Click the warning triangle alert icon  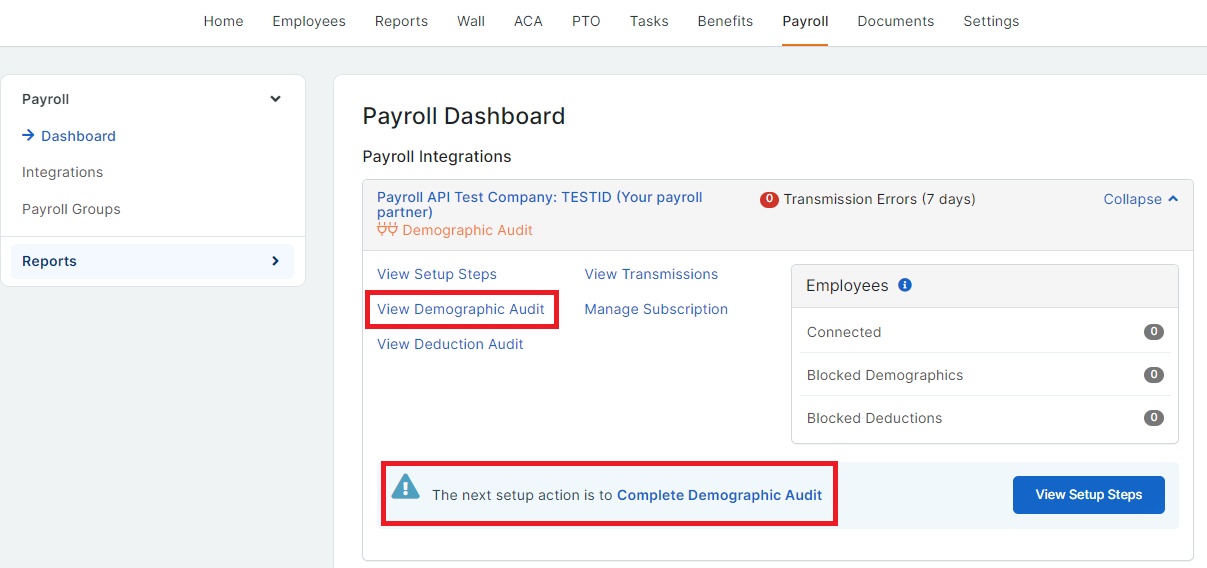(x=405, y=486)
